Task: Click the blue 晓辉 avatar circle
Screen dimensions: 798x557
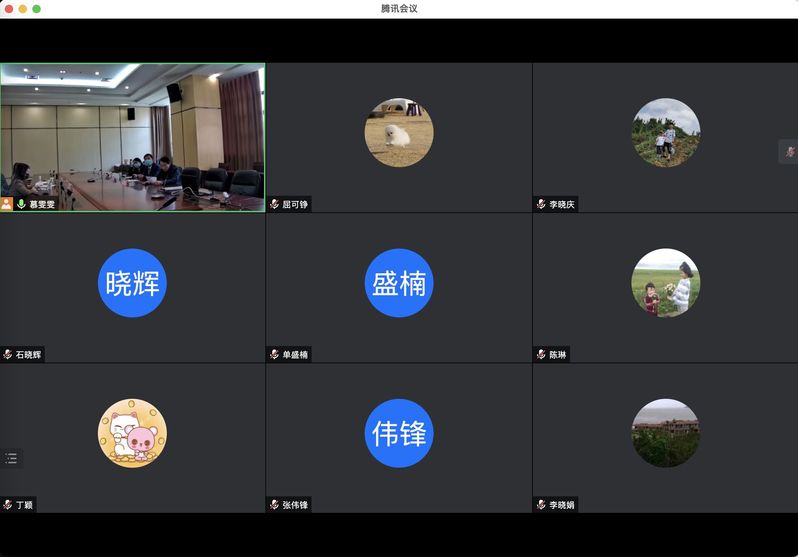Action: click(132, 283)
